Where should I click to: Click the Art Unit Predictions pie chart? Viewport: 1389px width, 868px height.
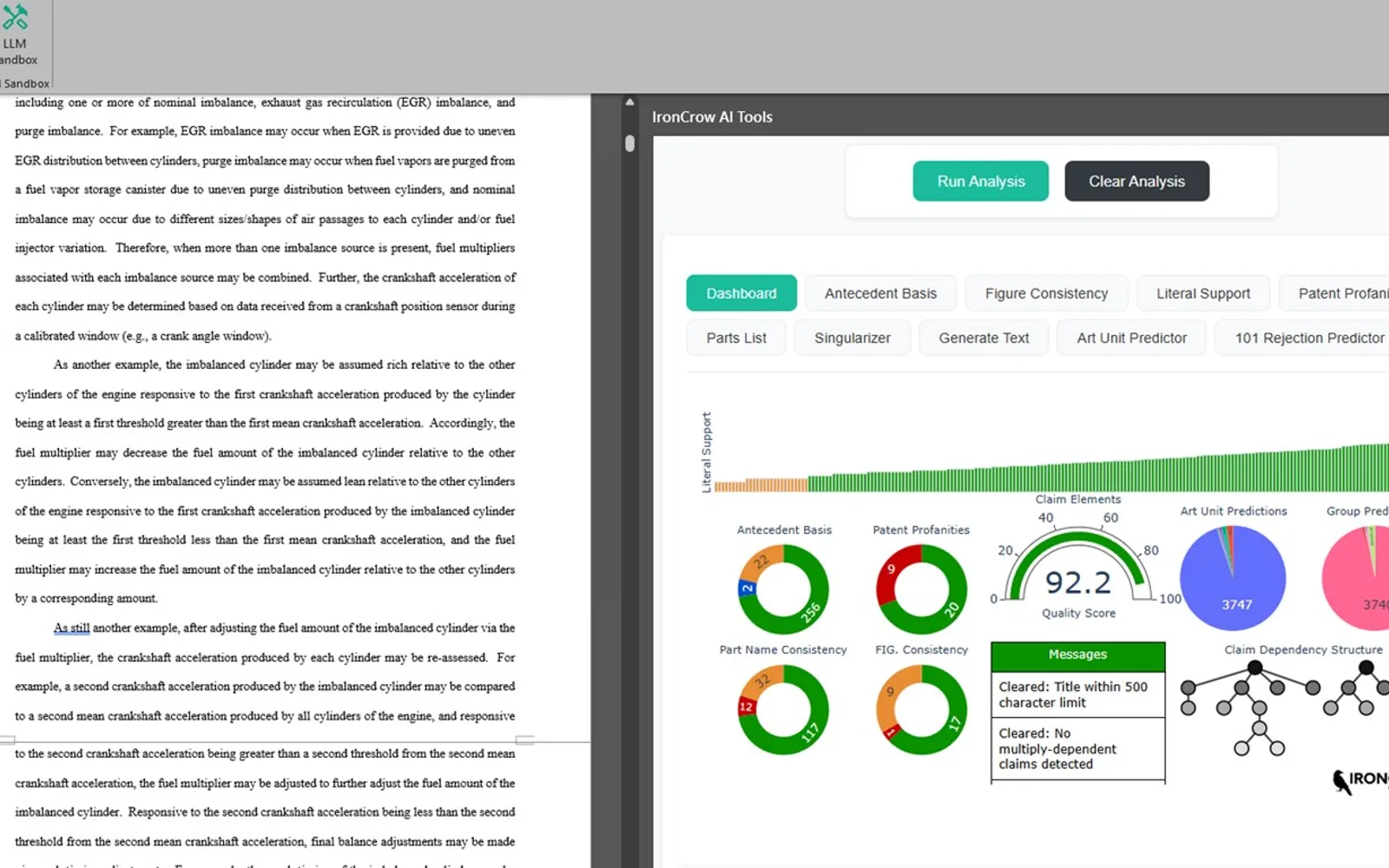point(1233,577)
